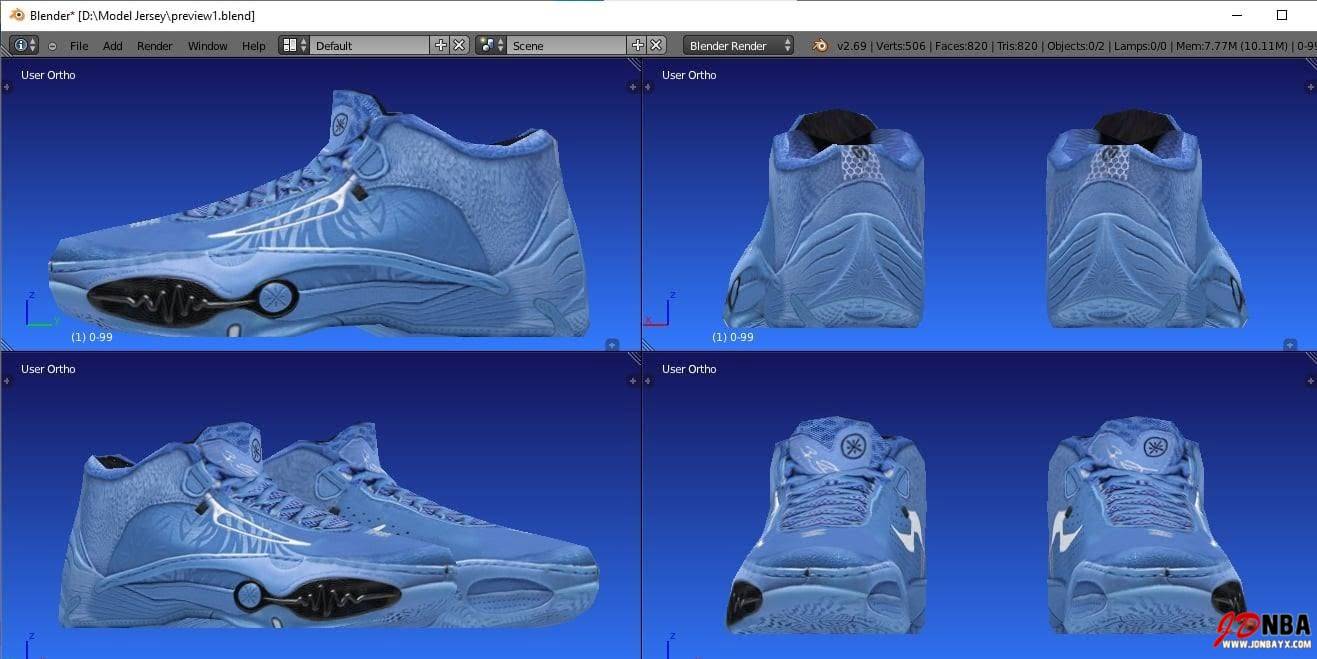Click the Default screen layout name field
The height and width of the screenshot is (659, 1317).
tap(369, 45)
